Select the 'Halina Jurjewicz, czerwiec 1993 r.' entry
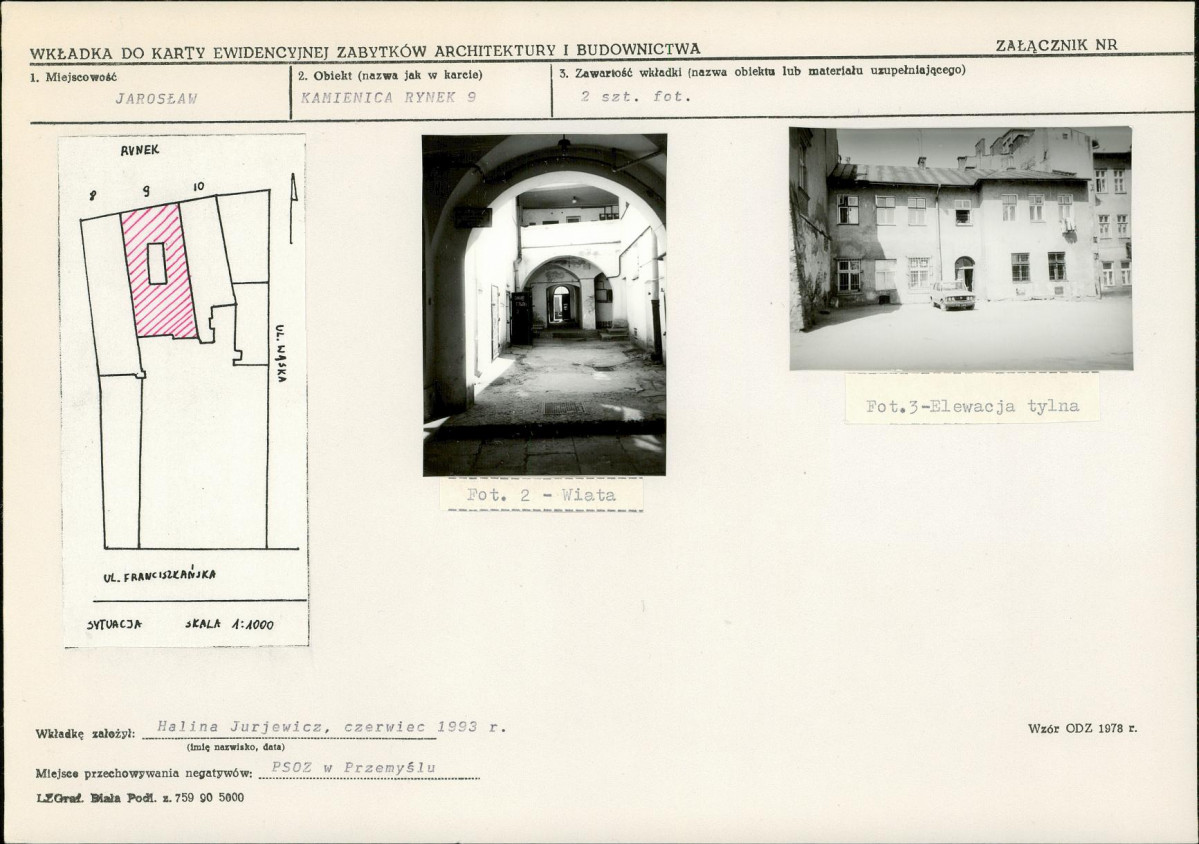 [324, 727]
